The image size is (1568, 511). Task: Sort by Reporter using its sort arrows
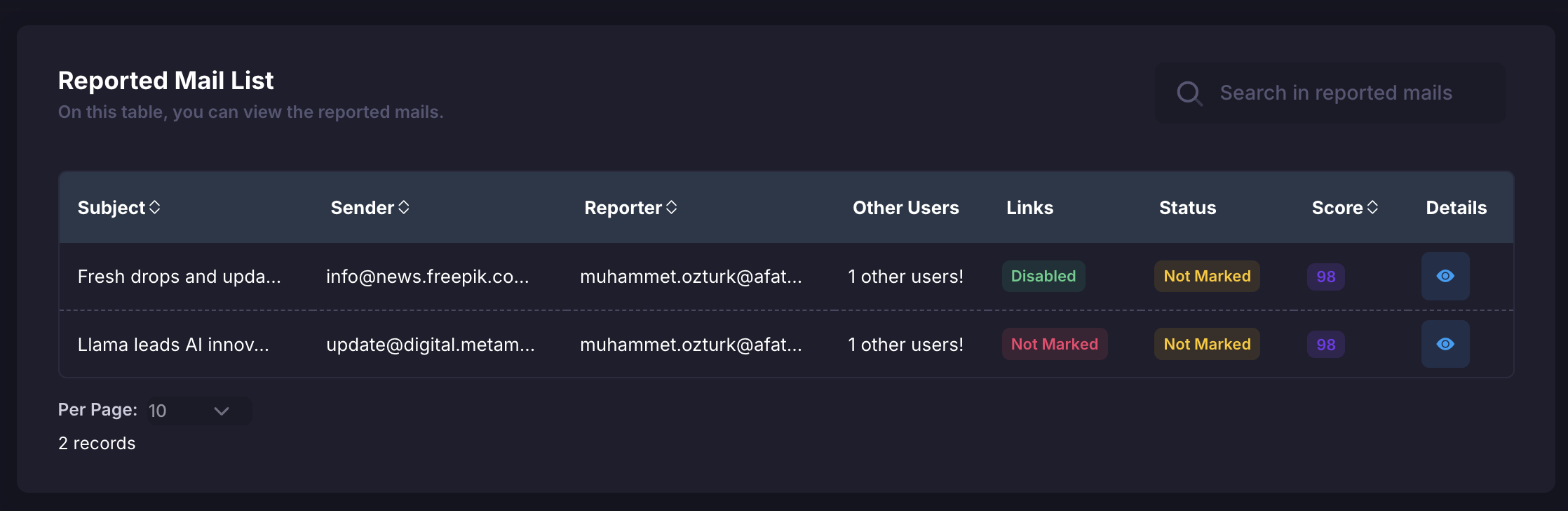pos(672,207)
